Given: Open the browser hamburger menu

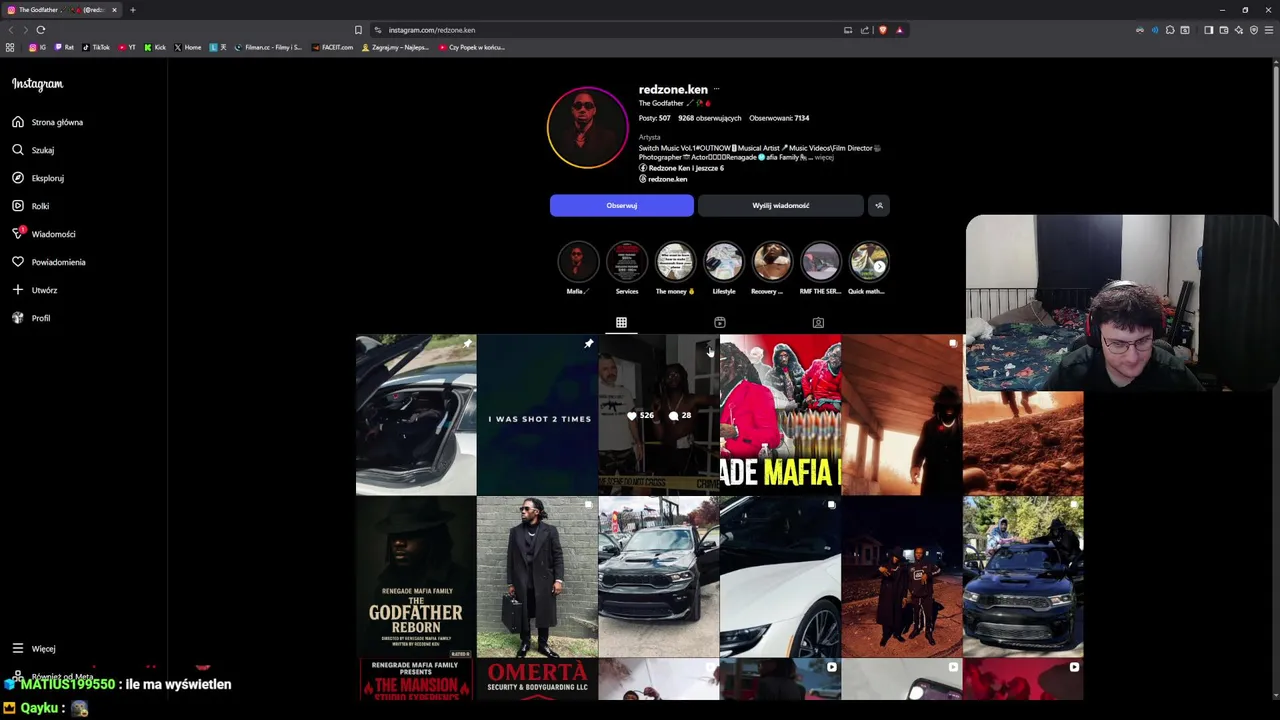Looking at the screenshot, I should tap(1269, 30).
